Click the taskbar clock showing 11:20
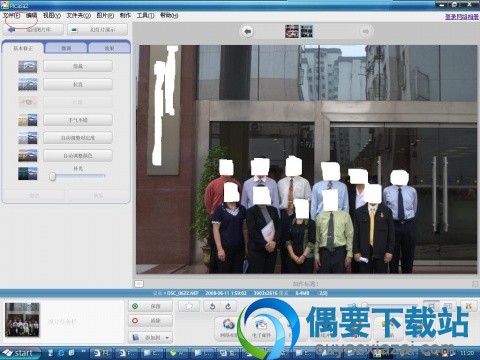The image size is (480, 360). point(467,353)
